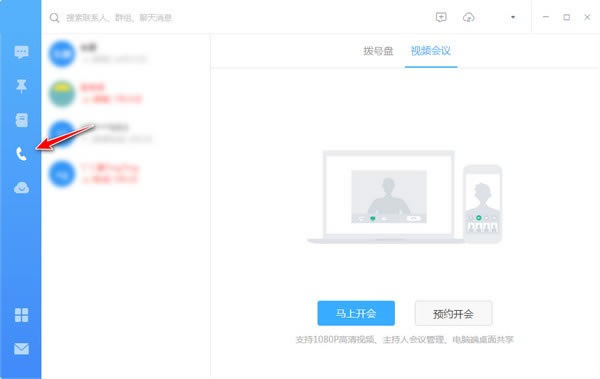Open the chat messages sidebar icon
Screen dimensions: 600x379
[x=21, y=52]
